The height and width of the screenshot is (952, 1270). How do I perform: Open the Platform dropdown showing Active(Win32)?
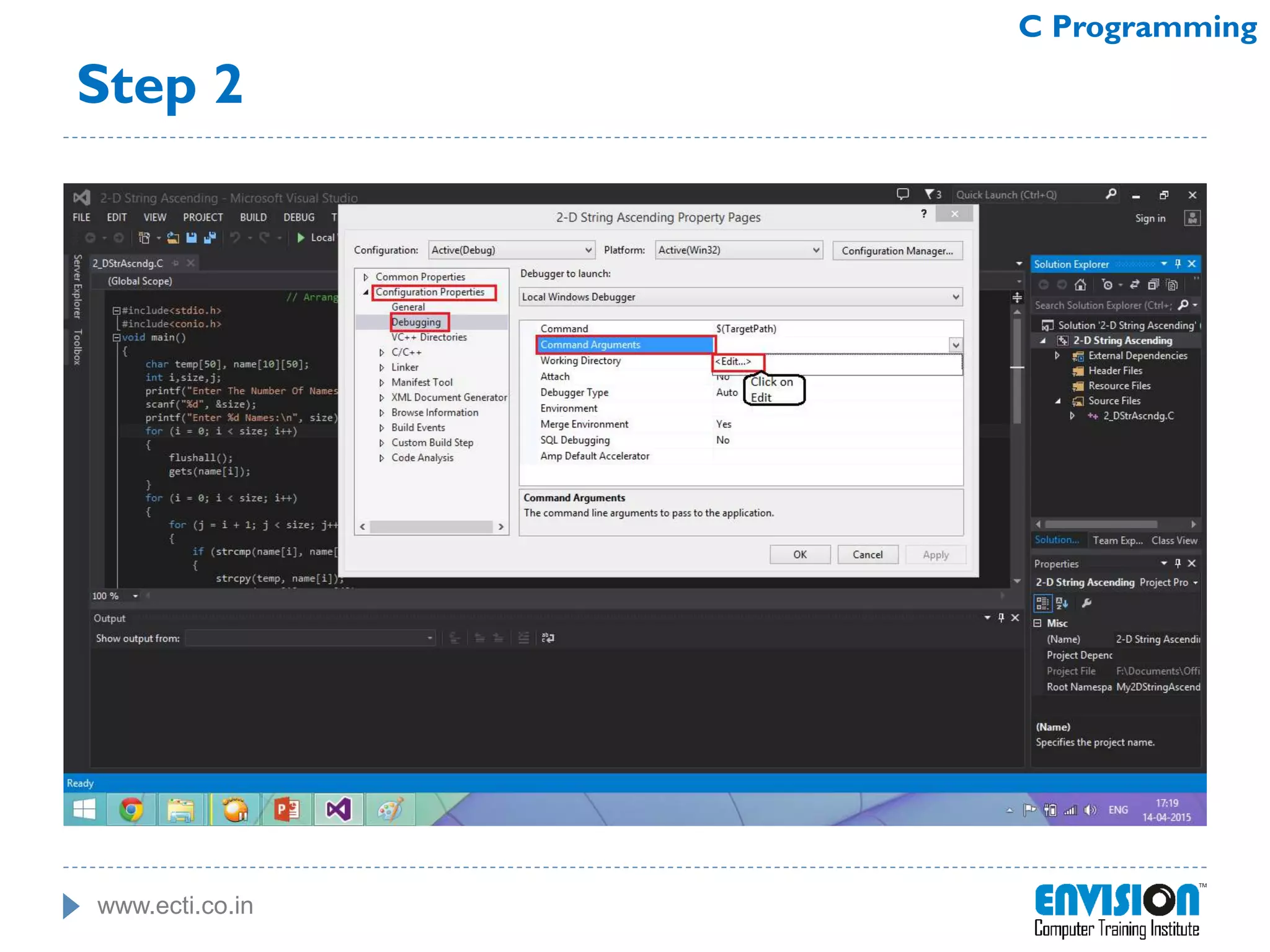(x=739, y=250)
